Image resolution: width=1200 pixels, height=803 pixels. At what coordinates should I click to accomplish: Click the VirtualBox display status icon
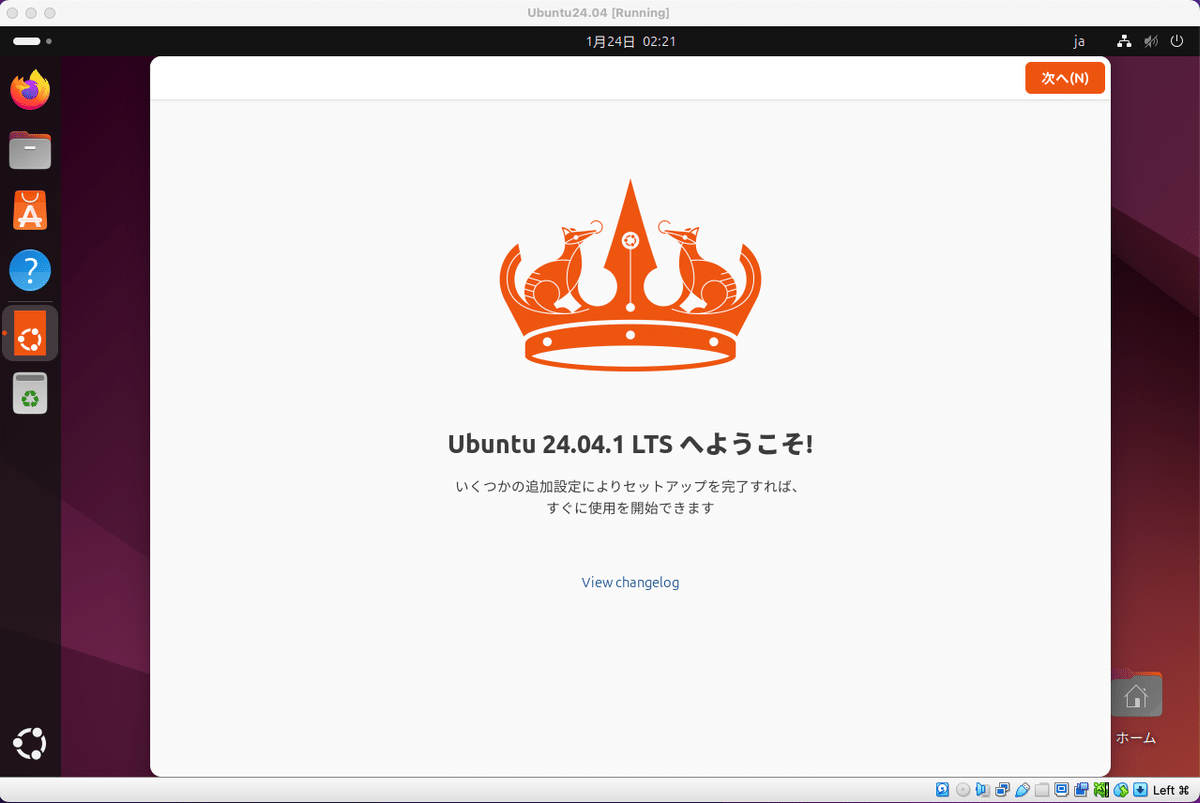1062,790
